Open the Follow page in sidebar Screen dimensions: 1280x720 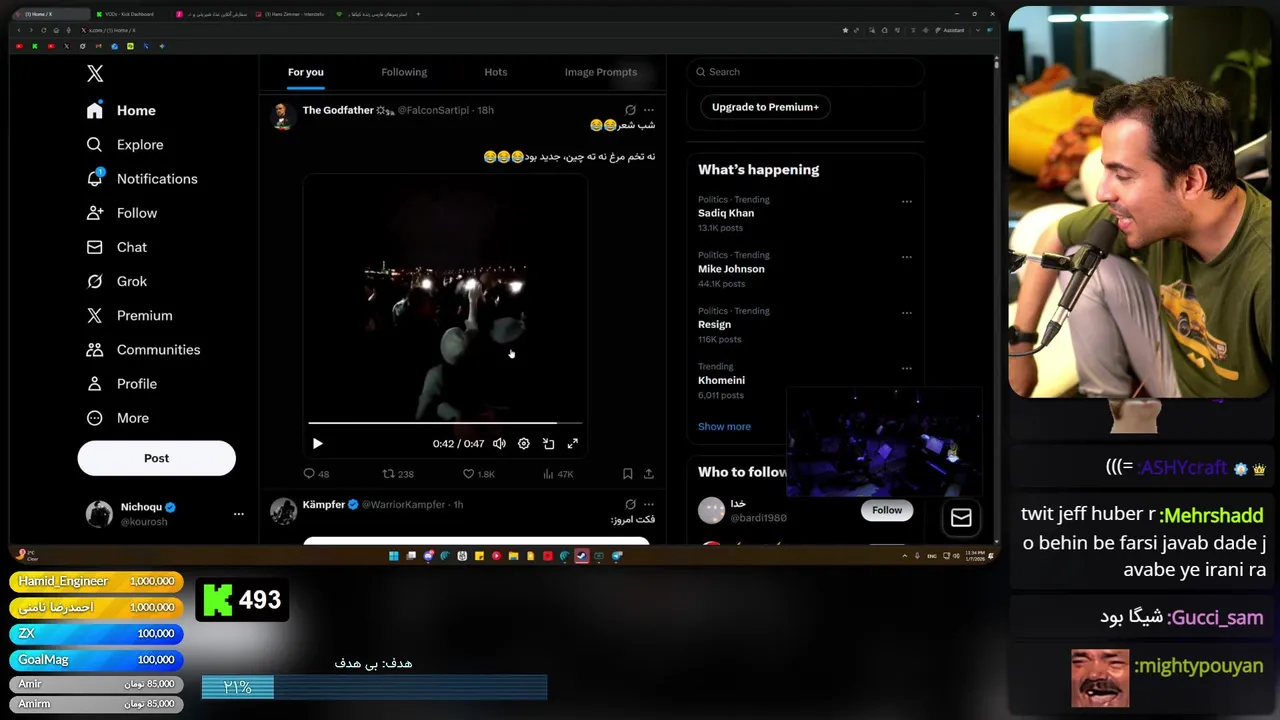122,213
